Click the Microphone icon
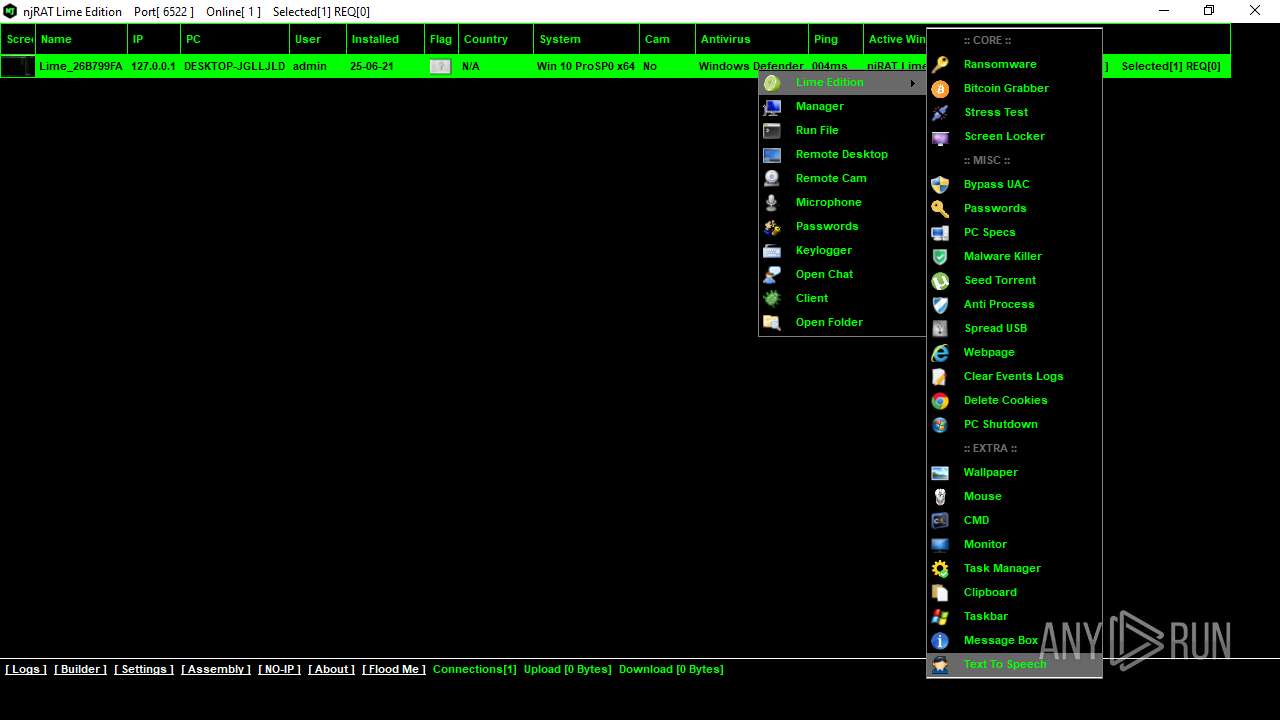The width and height of the screenshot is (1280, 720). [772, 202]
